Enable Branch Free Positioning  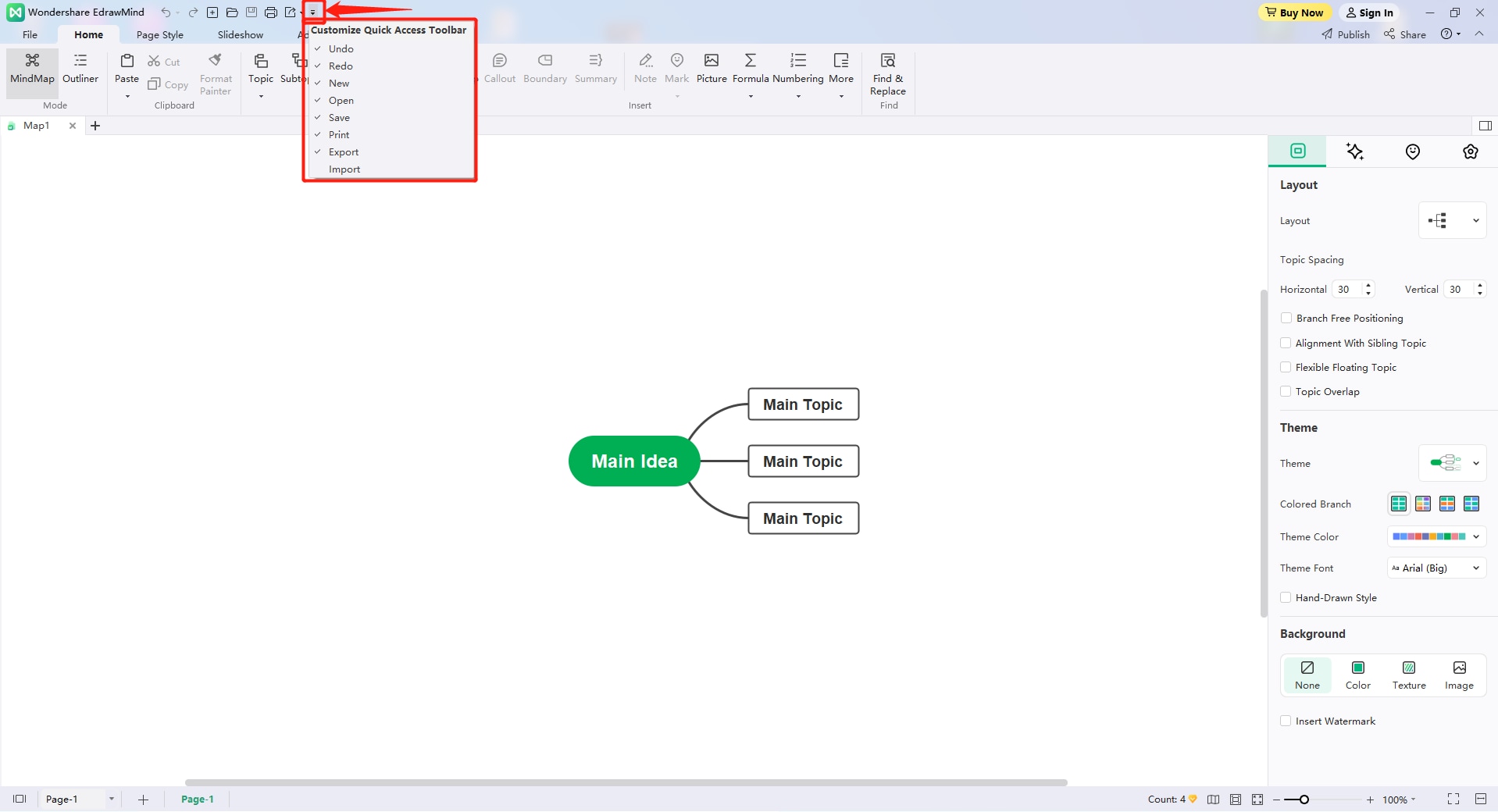click(x=1286, y=318)
